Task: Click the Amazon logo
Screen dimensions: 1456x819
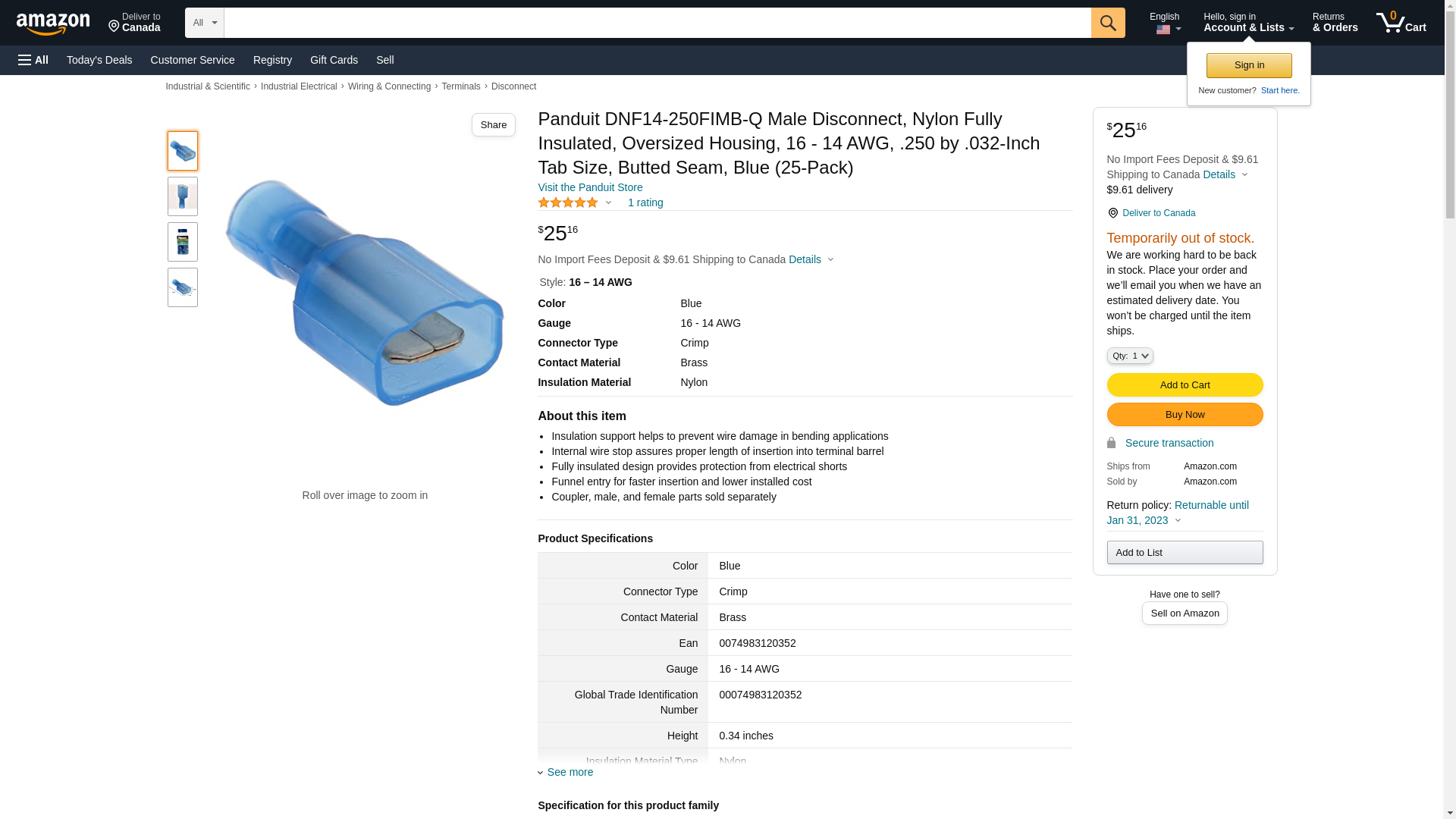Action: point(53,24)
